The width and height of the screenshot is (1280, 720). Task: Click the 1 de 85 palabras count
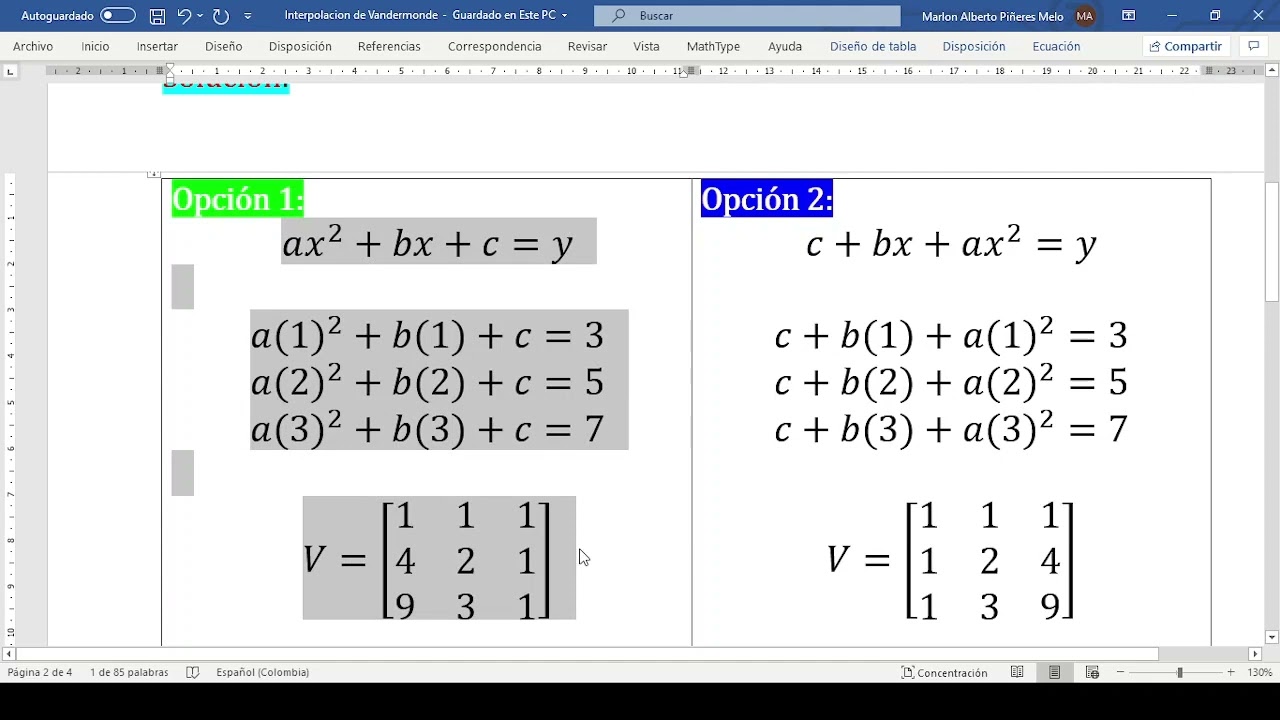tap(129, 672)
